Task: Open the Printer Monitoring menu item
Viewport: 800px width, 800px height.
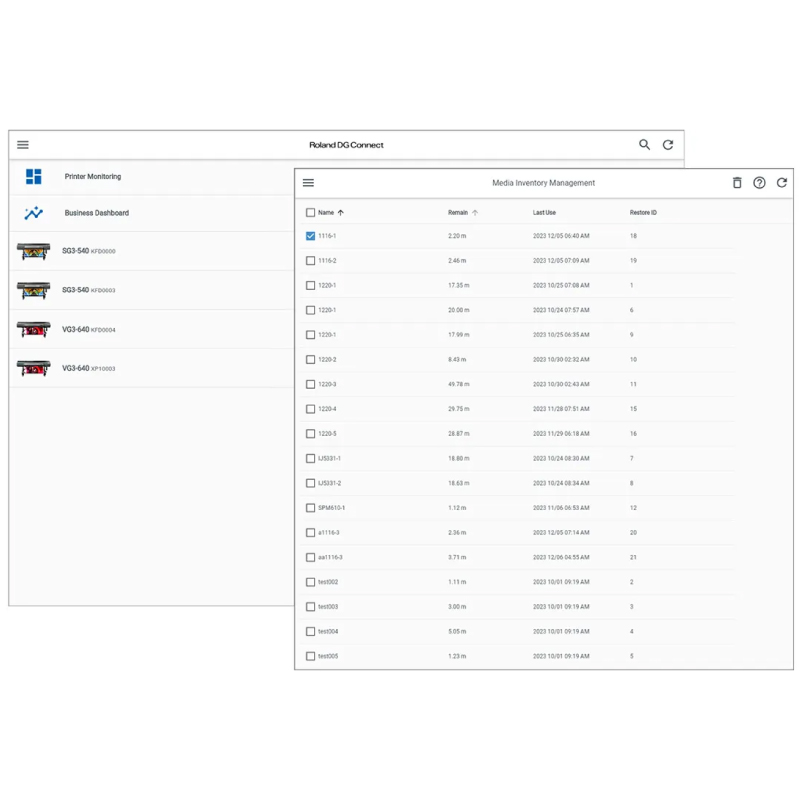Action: point(93,176)
